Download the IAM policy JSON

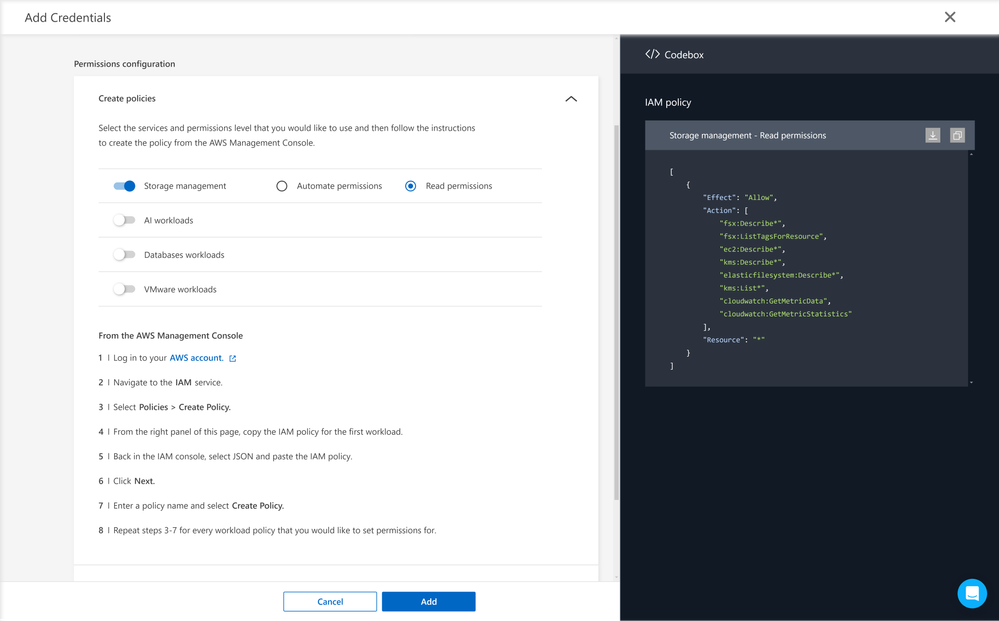click(x=932, y=135)
